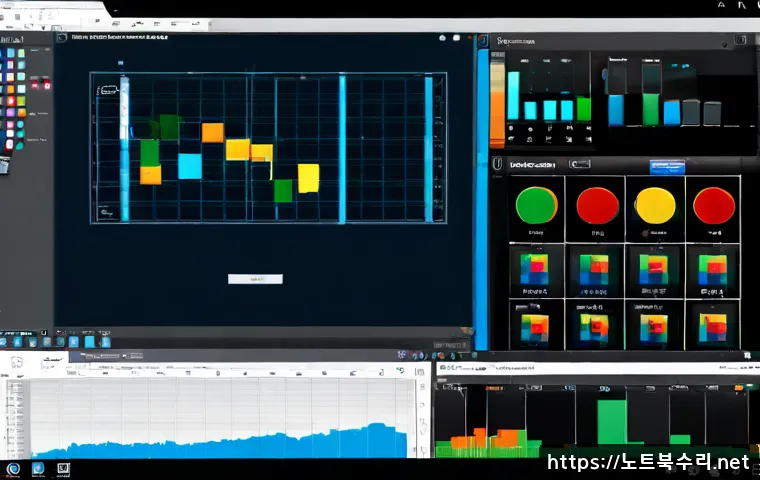
Task: Click the white button beneath the main grid chart
Action: pos(255,279)
